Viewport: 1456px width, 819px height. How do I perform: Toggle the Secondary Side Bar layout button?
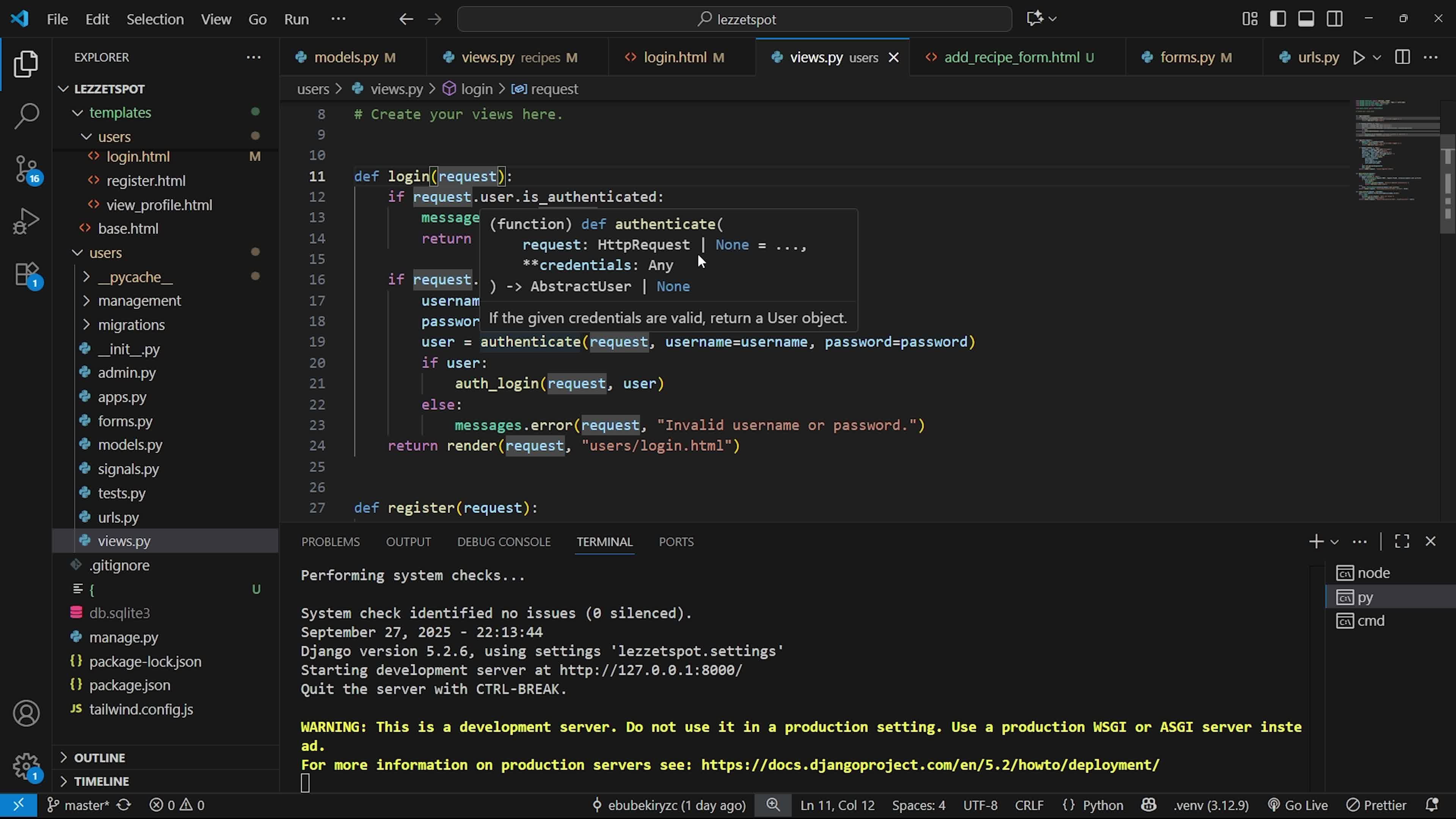(1335, 19)
